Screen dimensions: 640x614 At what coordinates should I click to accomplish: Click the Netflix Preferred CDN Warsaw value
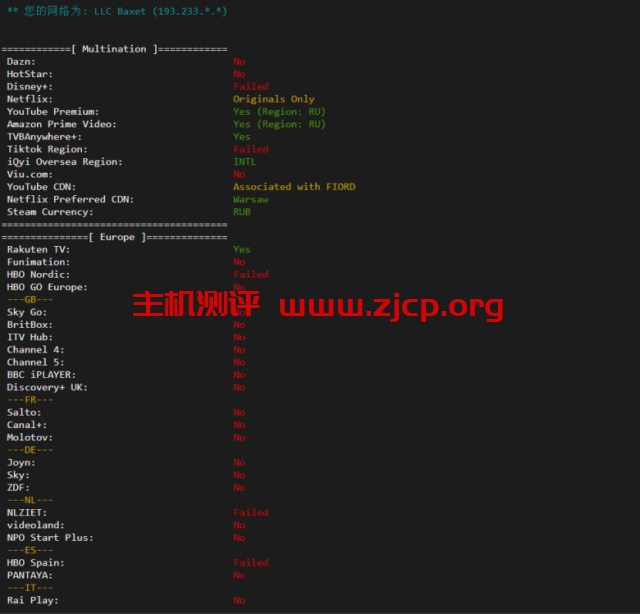pos(251,200)
